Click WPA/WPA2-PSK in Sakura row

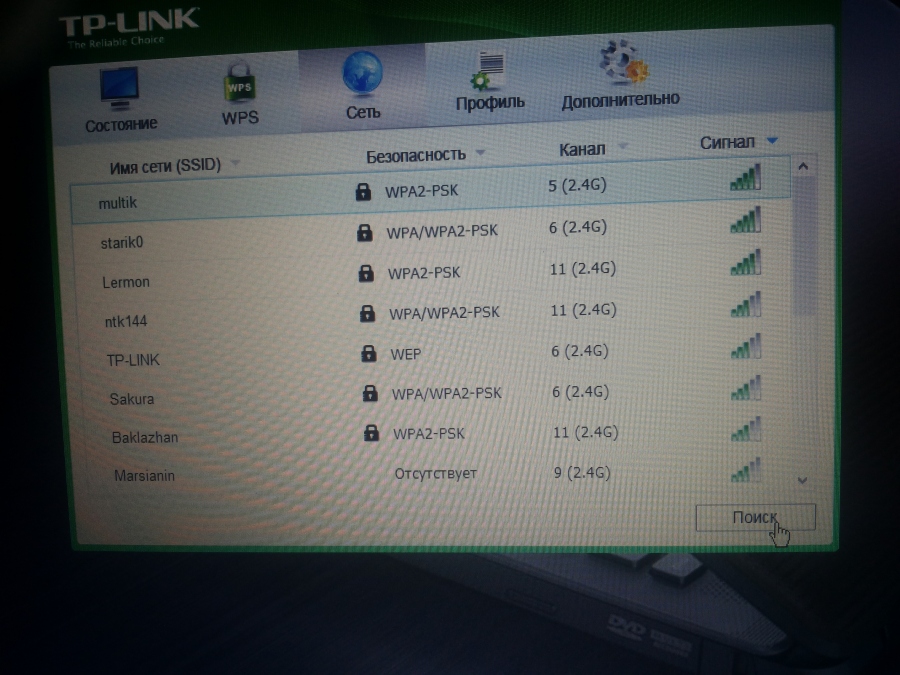pyautogui.click(x=447, y=393)
